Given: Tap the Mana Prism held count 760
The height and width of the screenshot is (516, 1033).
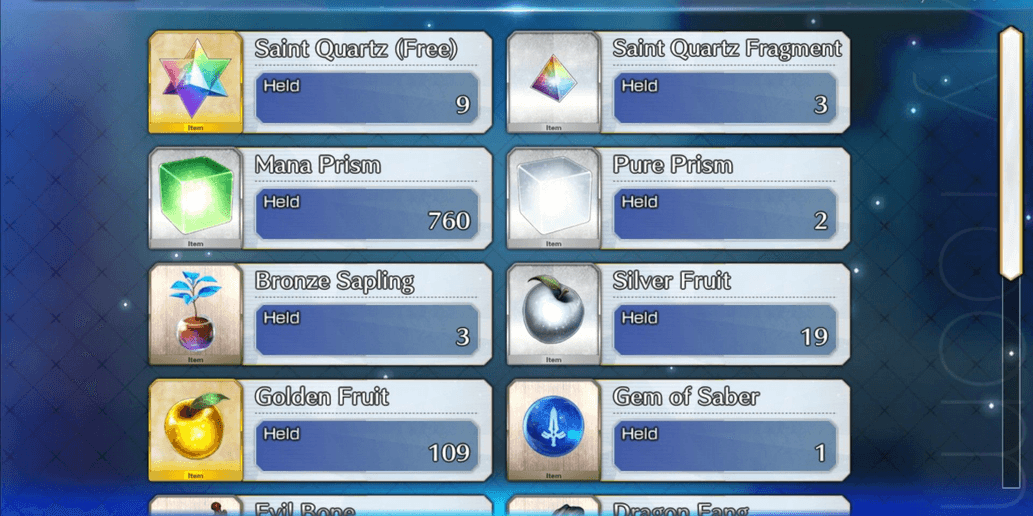Looking at the screenshot, I should click(449, 221).
